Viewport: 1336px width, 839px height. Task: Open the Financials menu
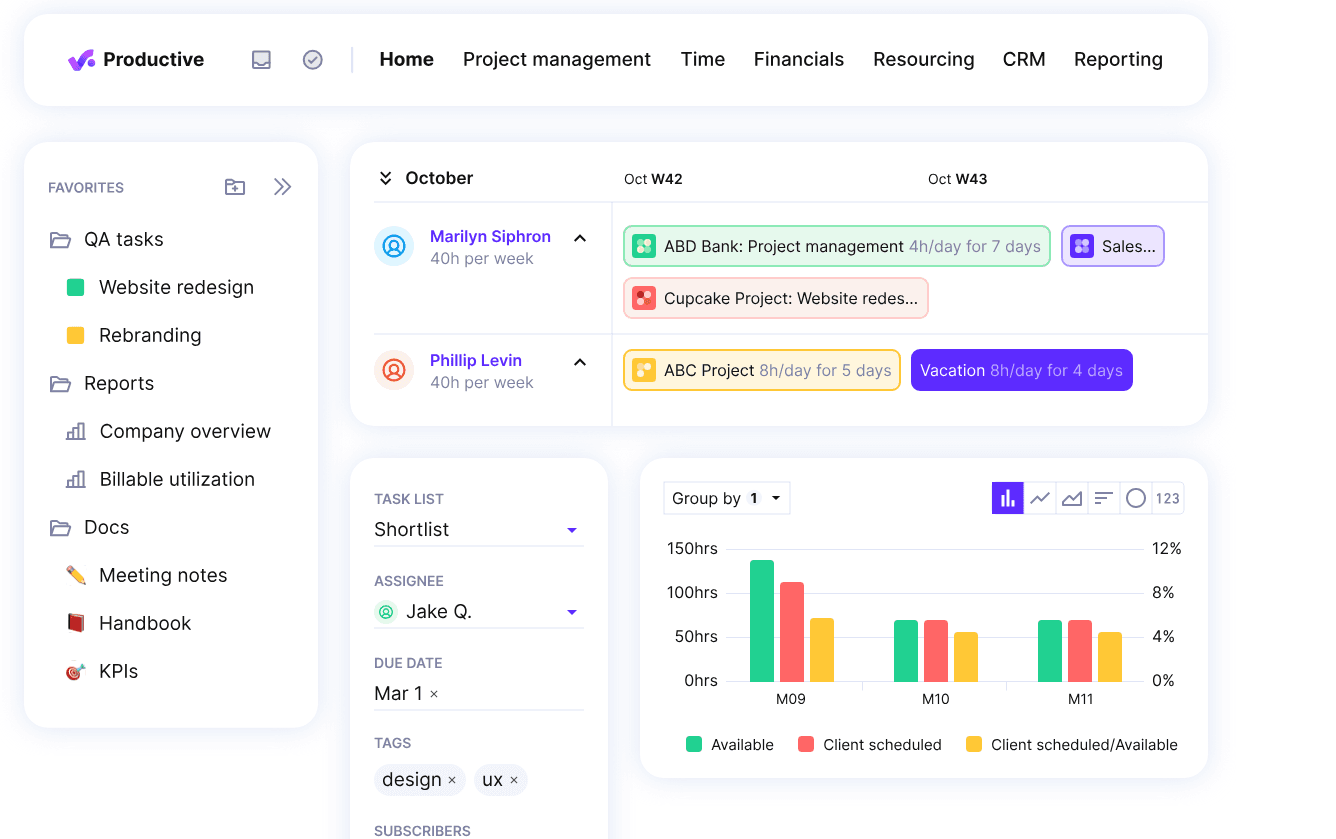799,60
